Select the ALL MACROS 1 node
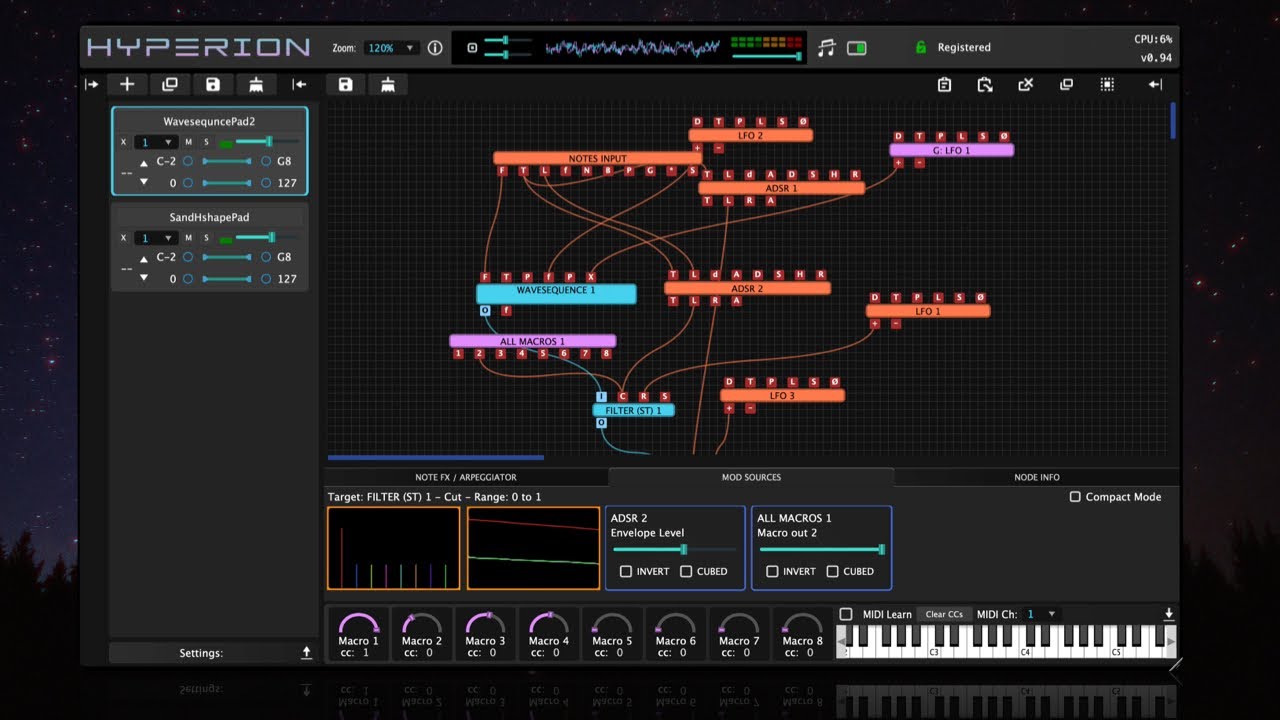Viewport: 1280px width, 720px height. tap(532, 341)
